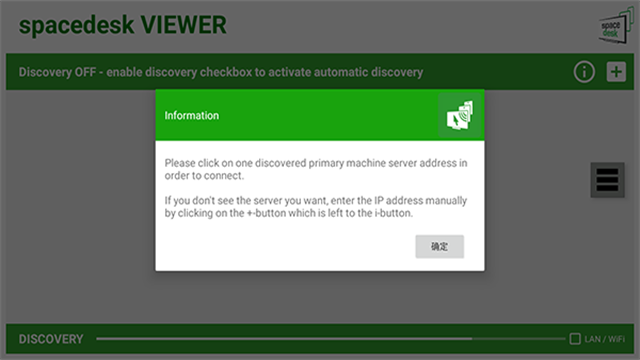640x360 pixels.
Task: Click the paragraph about entering IP address manually
Action: pyautogui.click(x=316, y=207)
